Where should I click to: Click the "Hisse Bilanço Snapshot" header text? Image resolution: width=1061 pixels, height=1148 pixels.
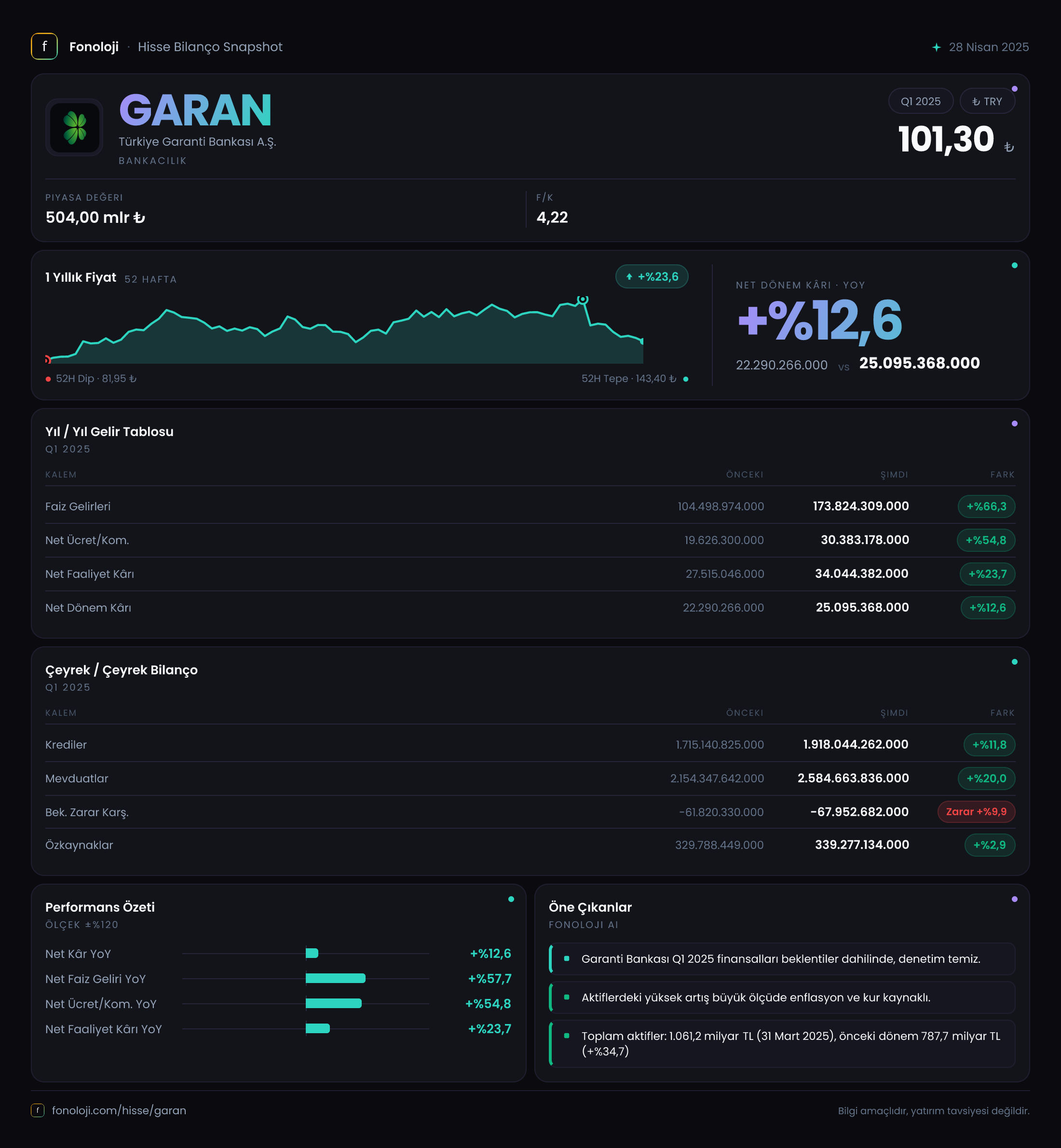(x=210, y=47)
